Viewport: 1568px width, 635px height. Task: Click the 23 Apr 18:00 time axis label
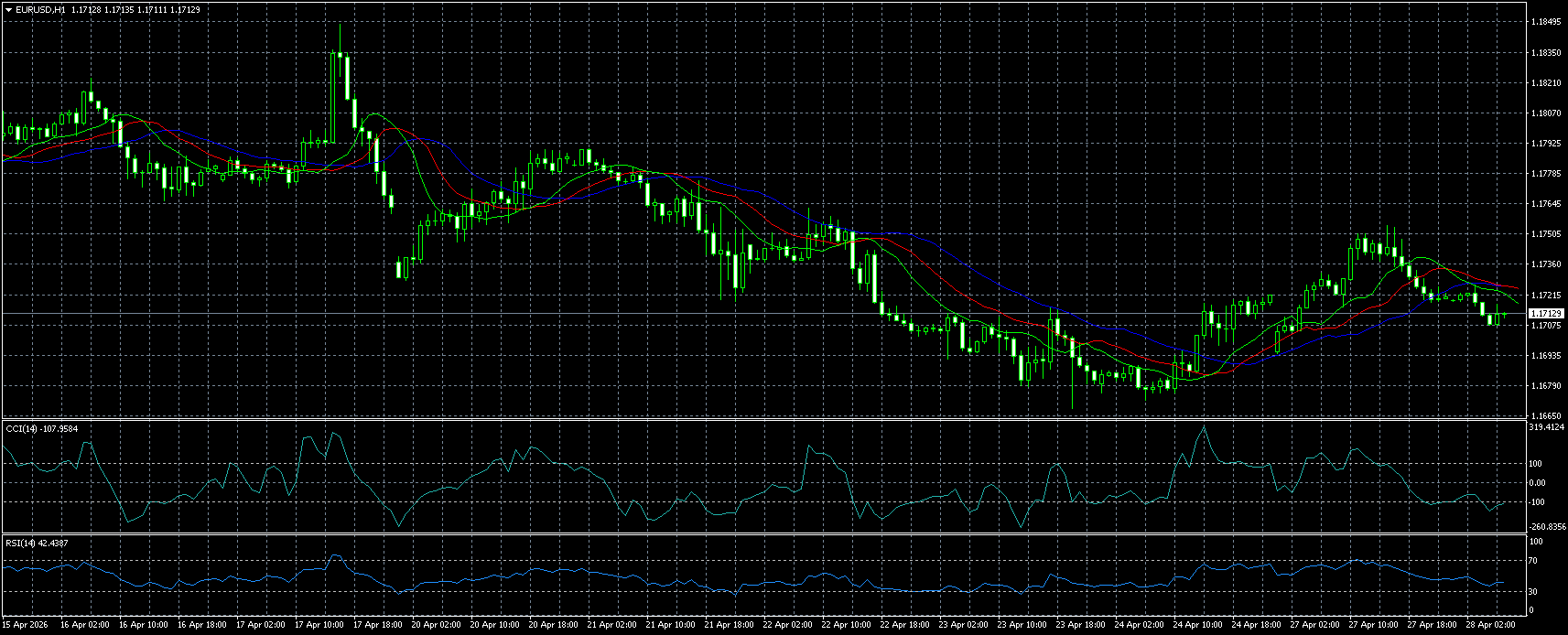click(1081, 625)
